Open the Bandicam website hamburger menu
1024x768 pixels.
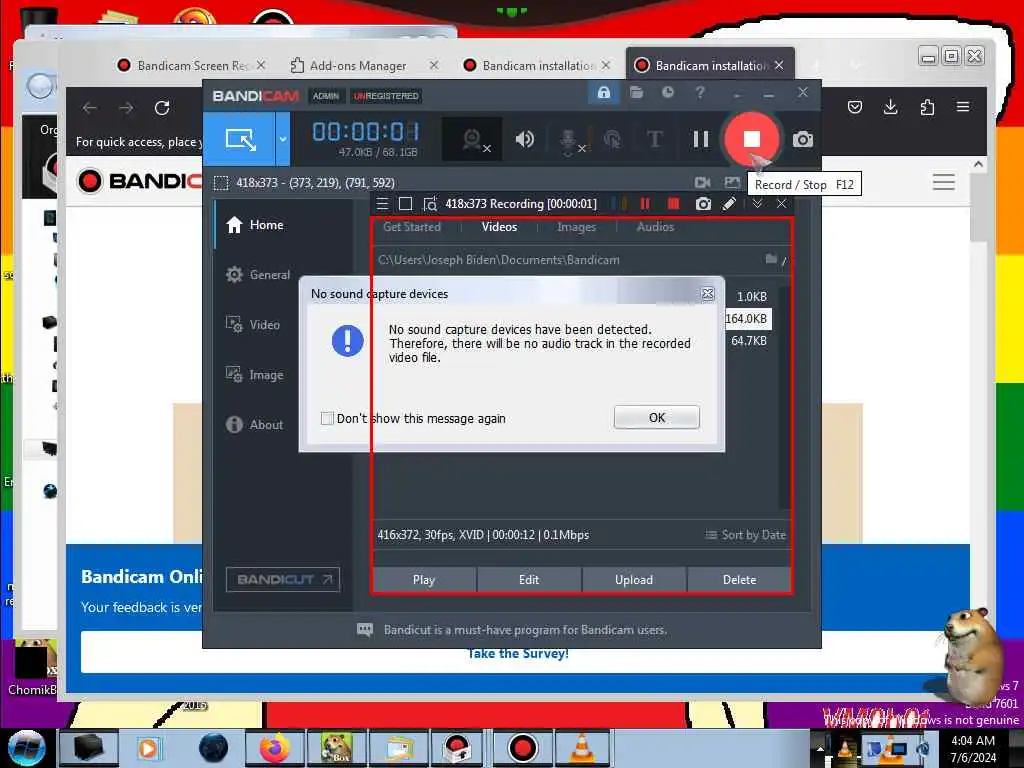point(944,182)
